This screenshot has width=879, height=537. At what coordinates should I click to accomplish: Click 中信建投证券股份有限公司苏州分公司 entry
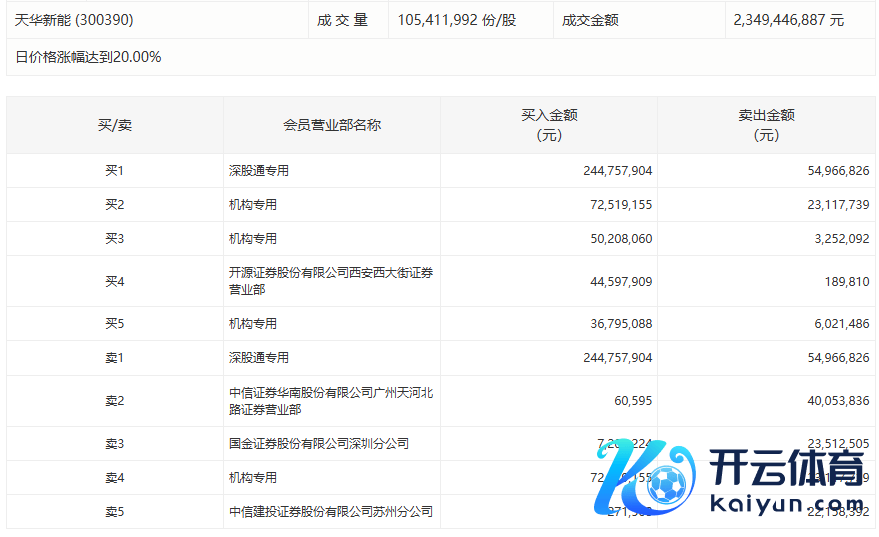(x=330, y=512)
